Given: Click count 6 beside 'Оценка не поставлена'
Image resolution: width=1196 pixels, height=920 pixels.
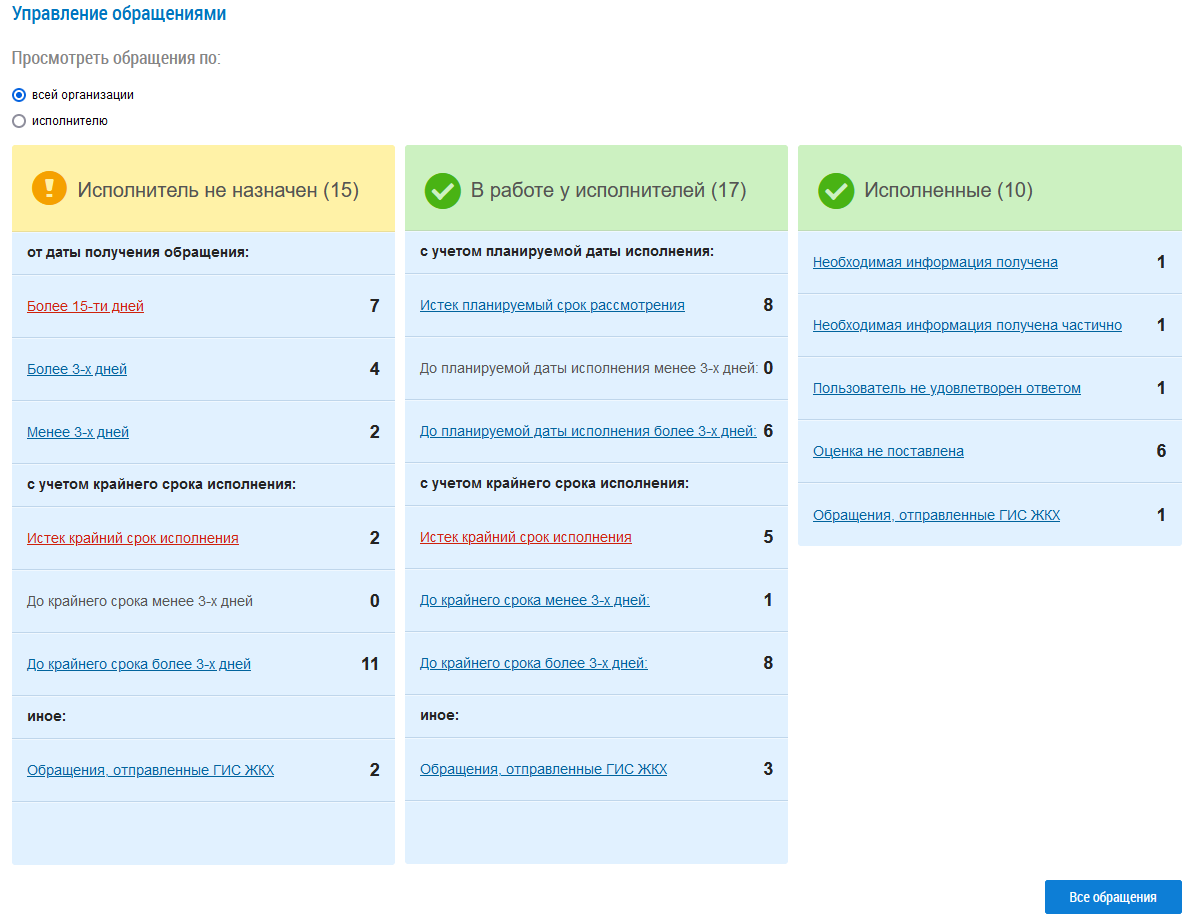Looking at the screenshot, I should click(x=1161, y=451).
